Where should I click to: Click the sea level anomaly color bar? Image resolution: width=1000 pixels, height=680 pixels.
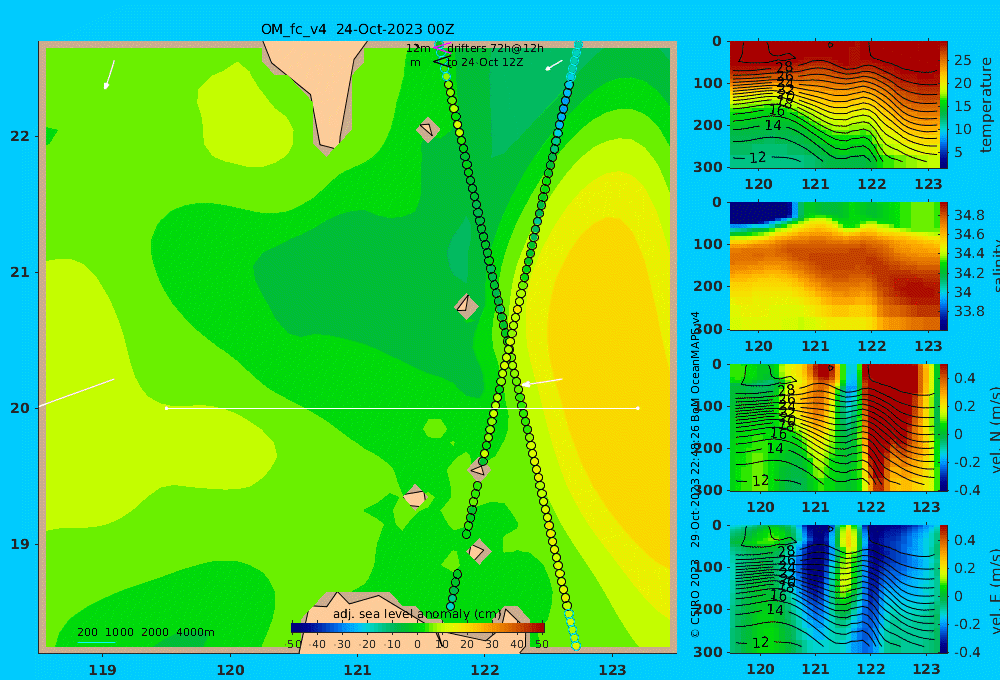(418, 628)
